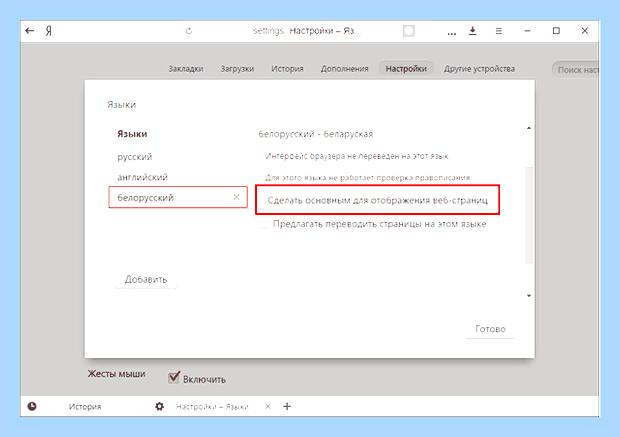Image resolution: width=620 pixels, height=437 pixels.
Task: Open the Другие устройства tab
Action: [x=479, y=68]
